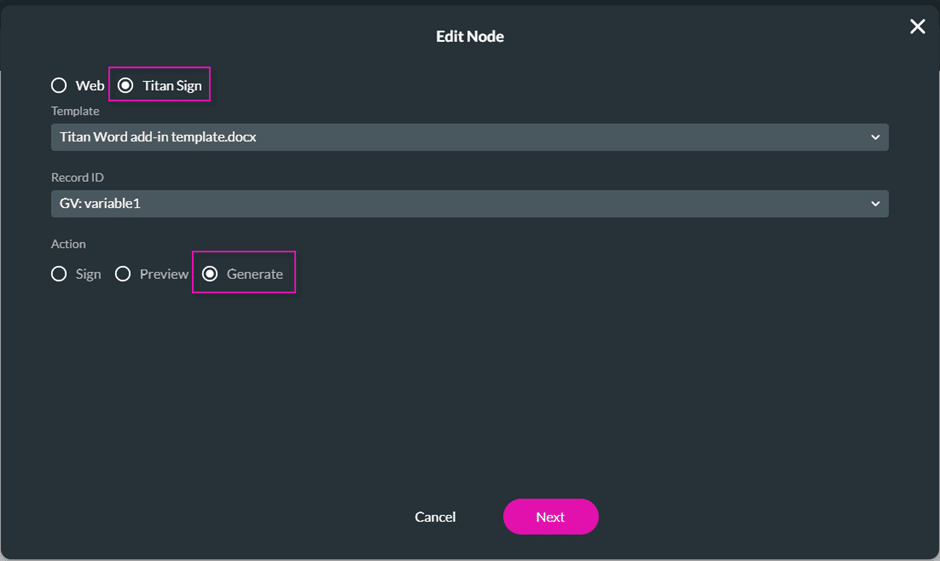The width and height of the screenshot is (940, 561).
Task: Choose the Sign action radio button
Action: pyautogui.click(x=59, y=274)
